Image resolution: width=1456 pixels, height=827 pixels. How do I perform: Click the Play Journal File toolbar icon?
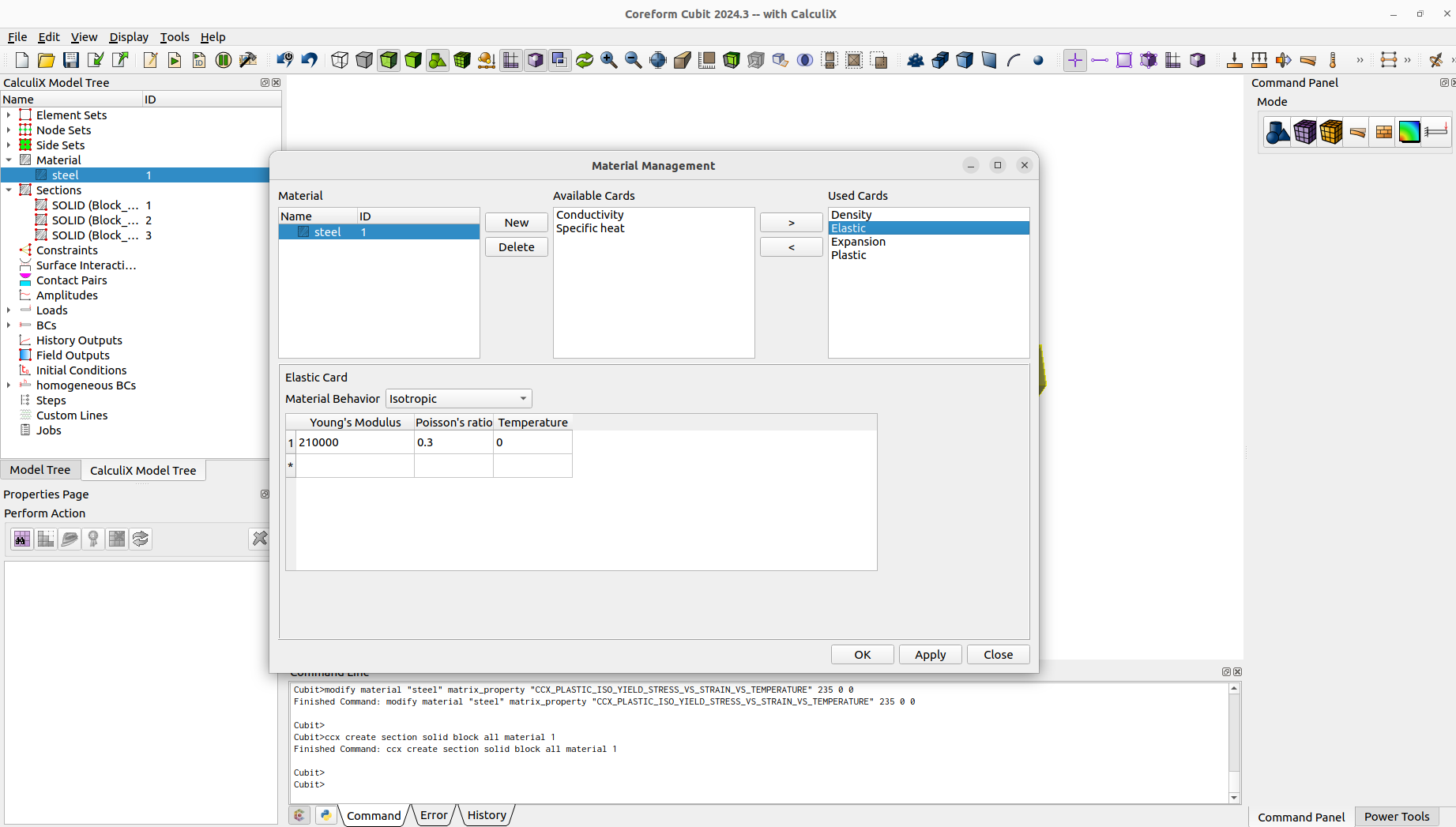[175, 60]
